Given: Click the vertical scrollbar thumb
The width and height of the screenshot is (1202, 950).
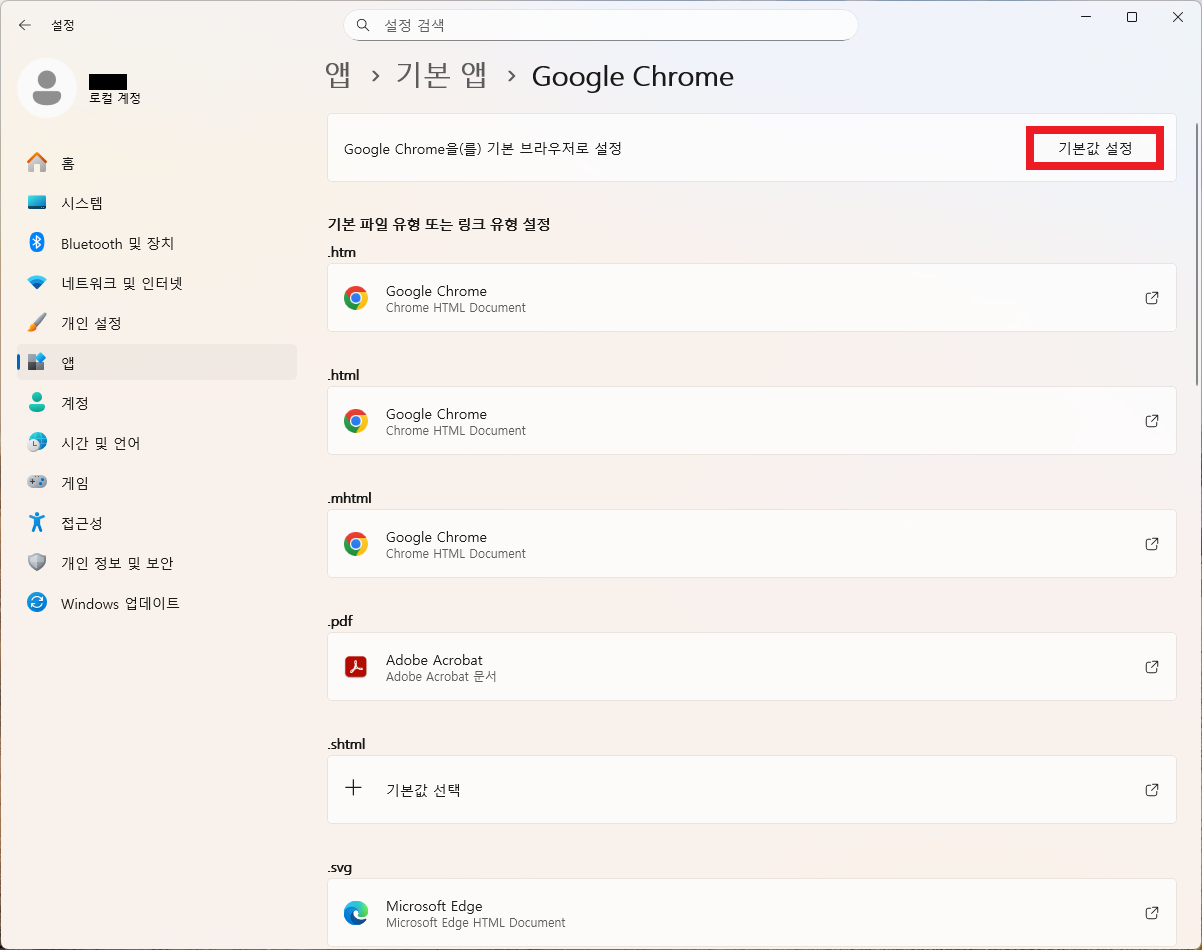Looking at the screenshot, I should coord(1197,255).
